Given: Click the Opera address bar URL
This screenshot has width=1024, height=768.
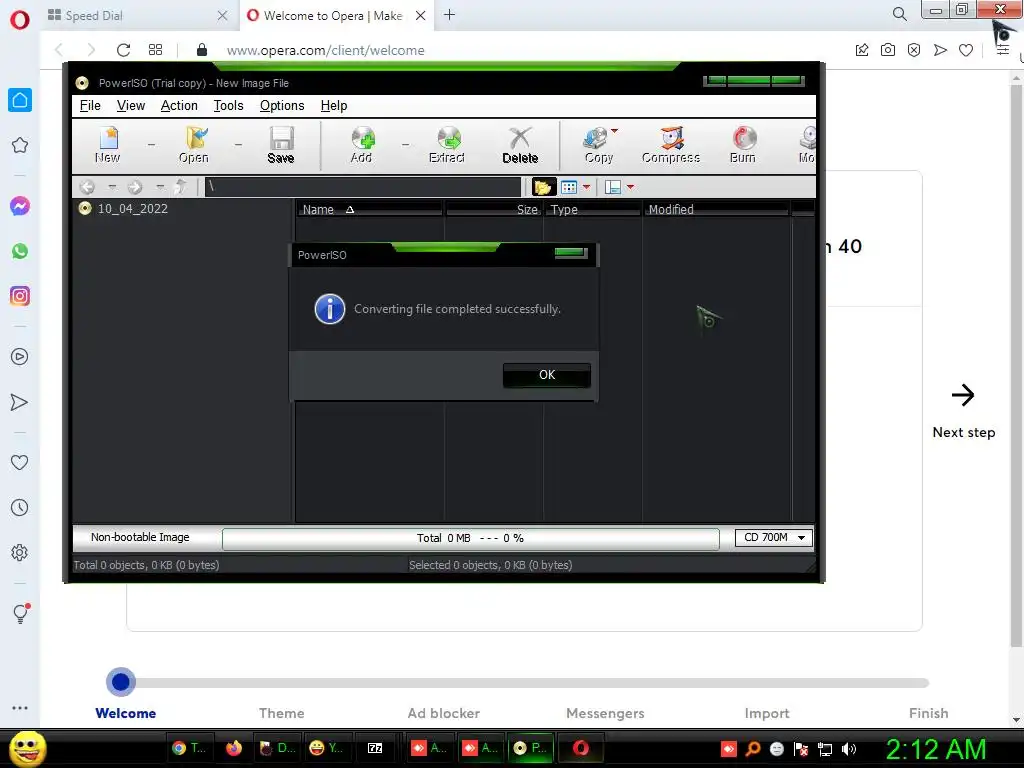Looking at the screenshot, I should pos(325,50).
